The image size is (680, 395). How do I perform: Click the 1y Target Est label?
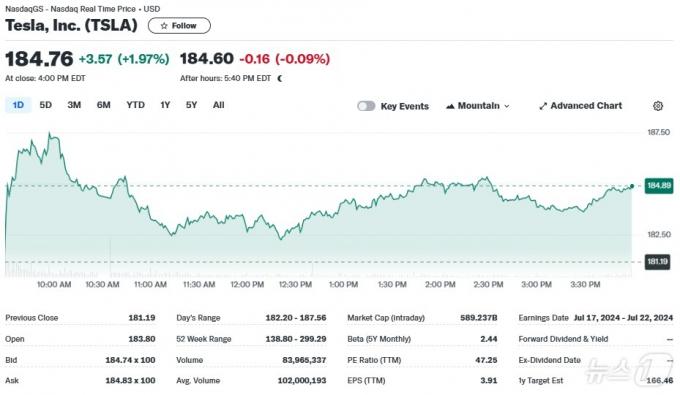[x=541, y=381]
